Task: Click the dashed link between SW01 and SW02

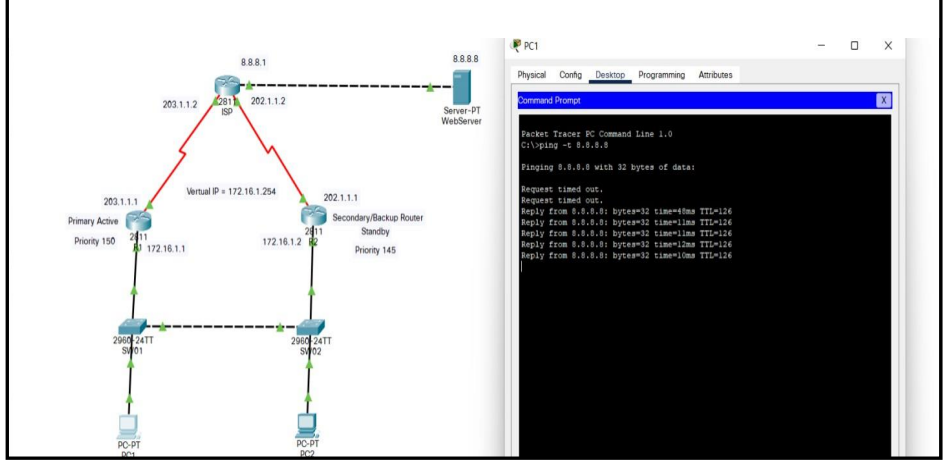Action: pos(221,327)
